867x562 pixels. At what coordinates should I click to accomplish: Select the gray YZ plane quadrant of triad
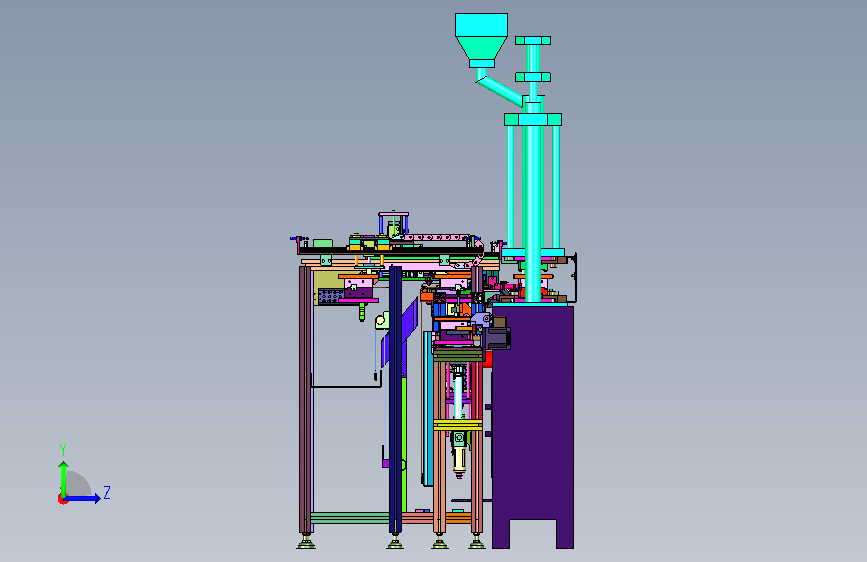pyautogui.click(x=79, y=484)
